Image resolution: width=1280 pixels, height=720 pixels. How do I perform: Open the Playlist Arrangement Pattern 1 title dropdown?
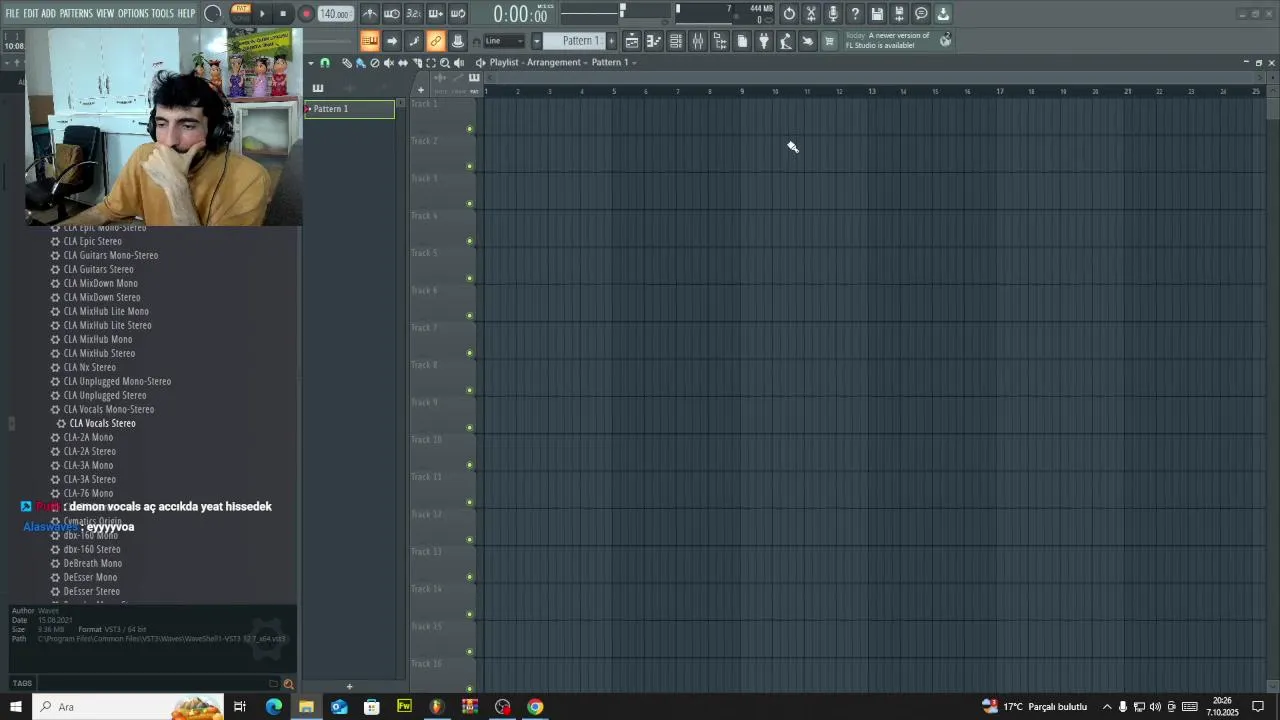point(564,62)
